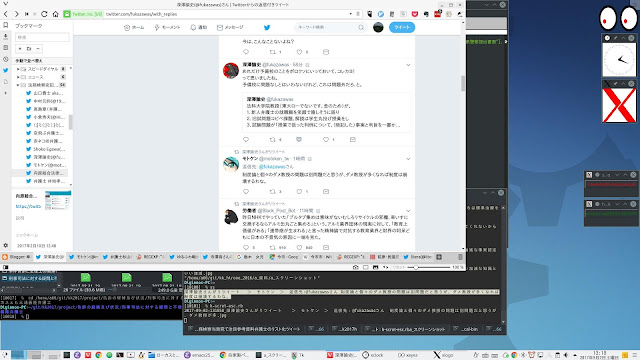
Task: Adjust the page zoom slider
Action: coord(430,267)
